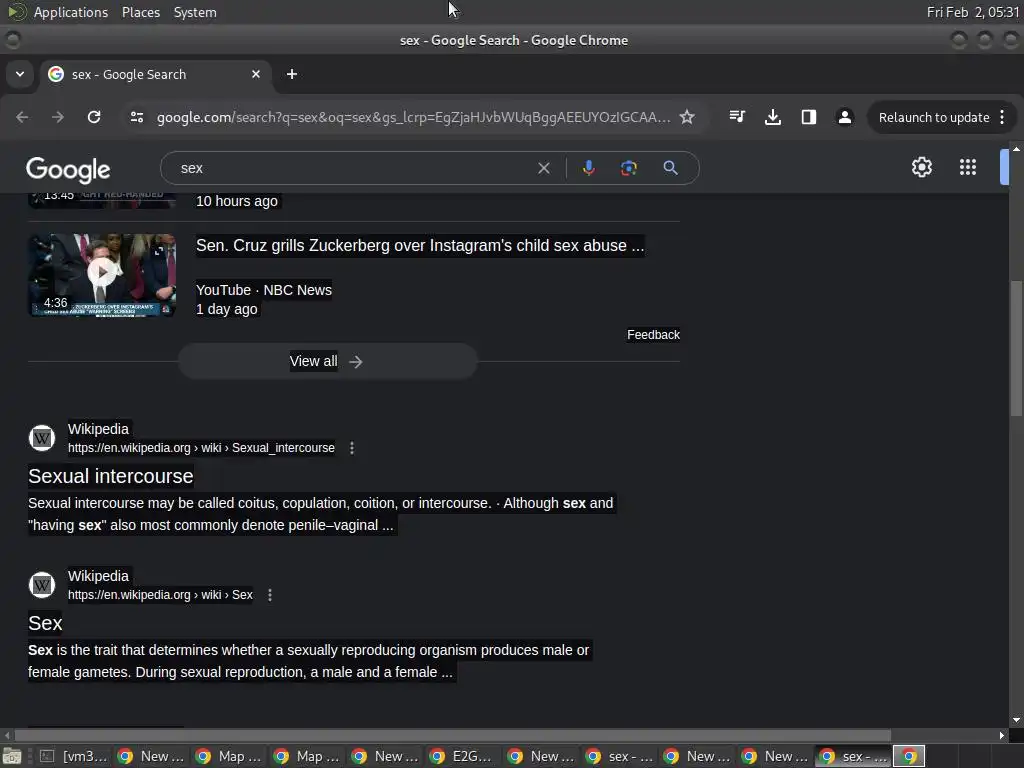Open a new tab with plus button
The image size is (1024, 768).
(x=292, y=74)
